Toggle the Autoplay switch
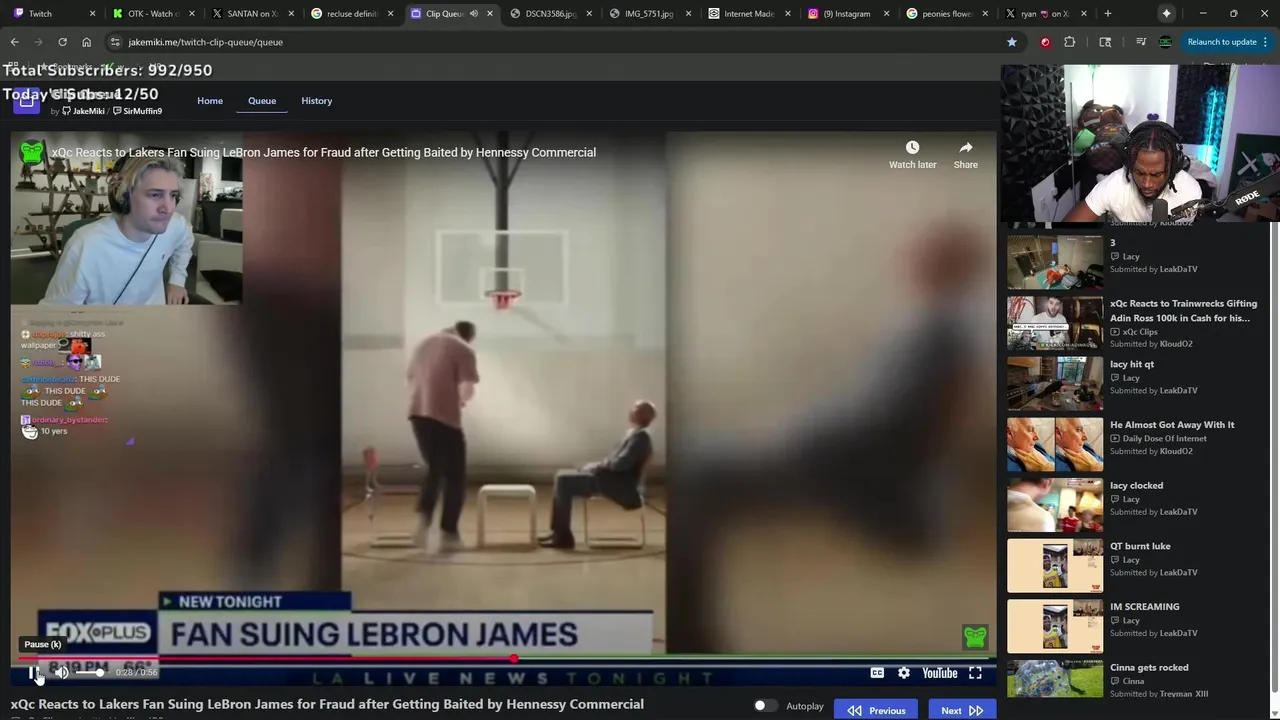This screenshot has height=720, width=1280. (x=764, y=706)
